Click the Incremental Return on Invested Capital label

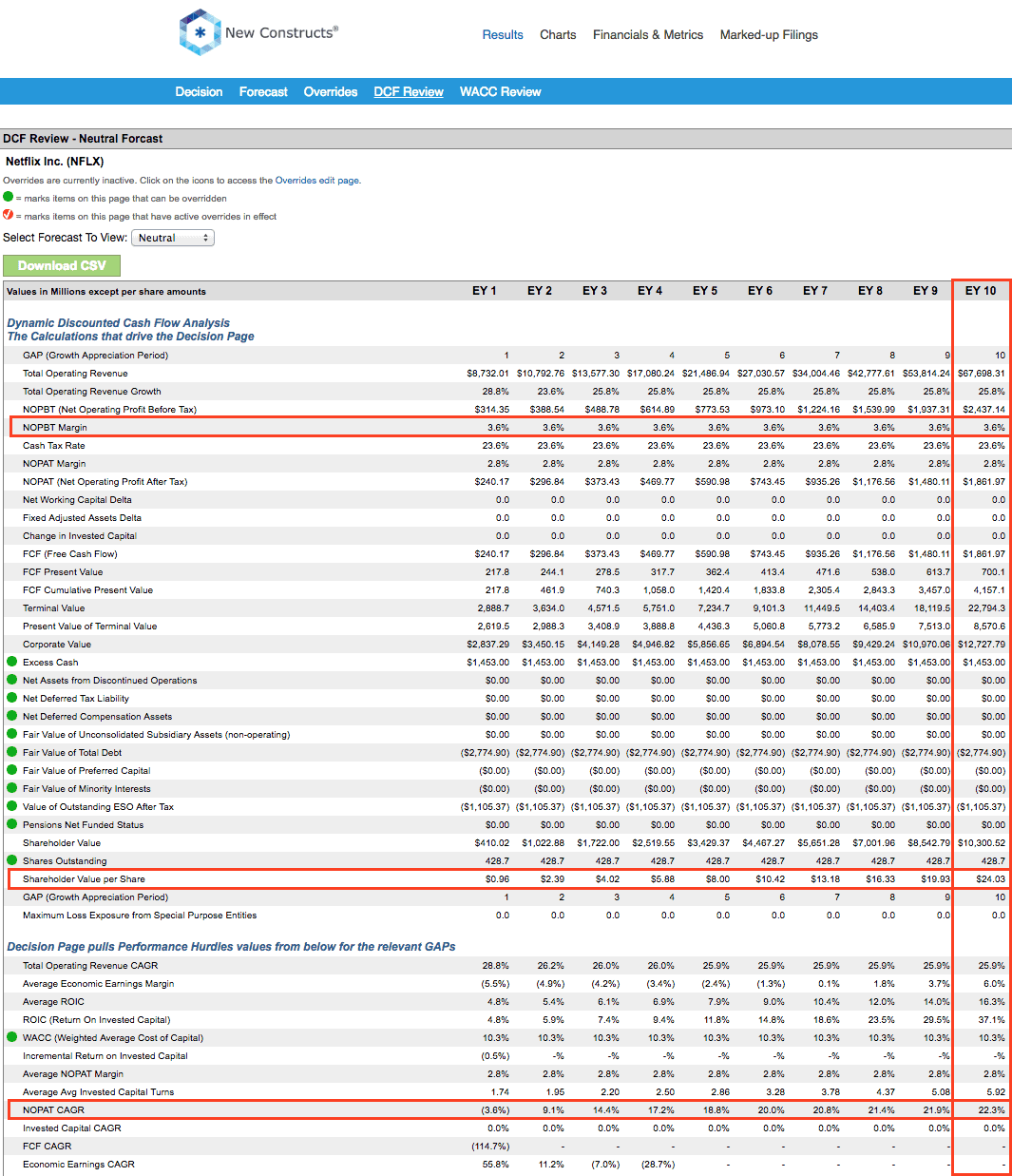pos(105,1056)
